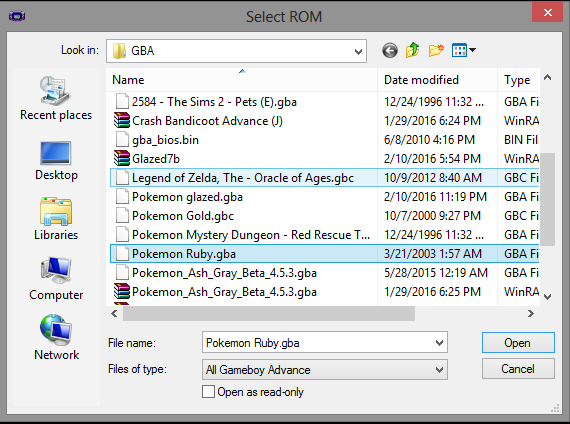
Task: Select Glazed7b archive icon
Action: [x=122, y=159]
